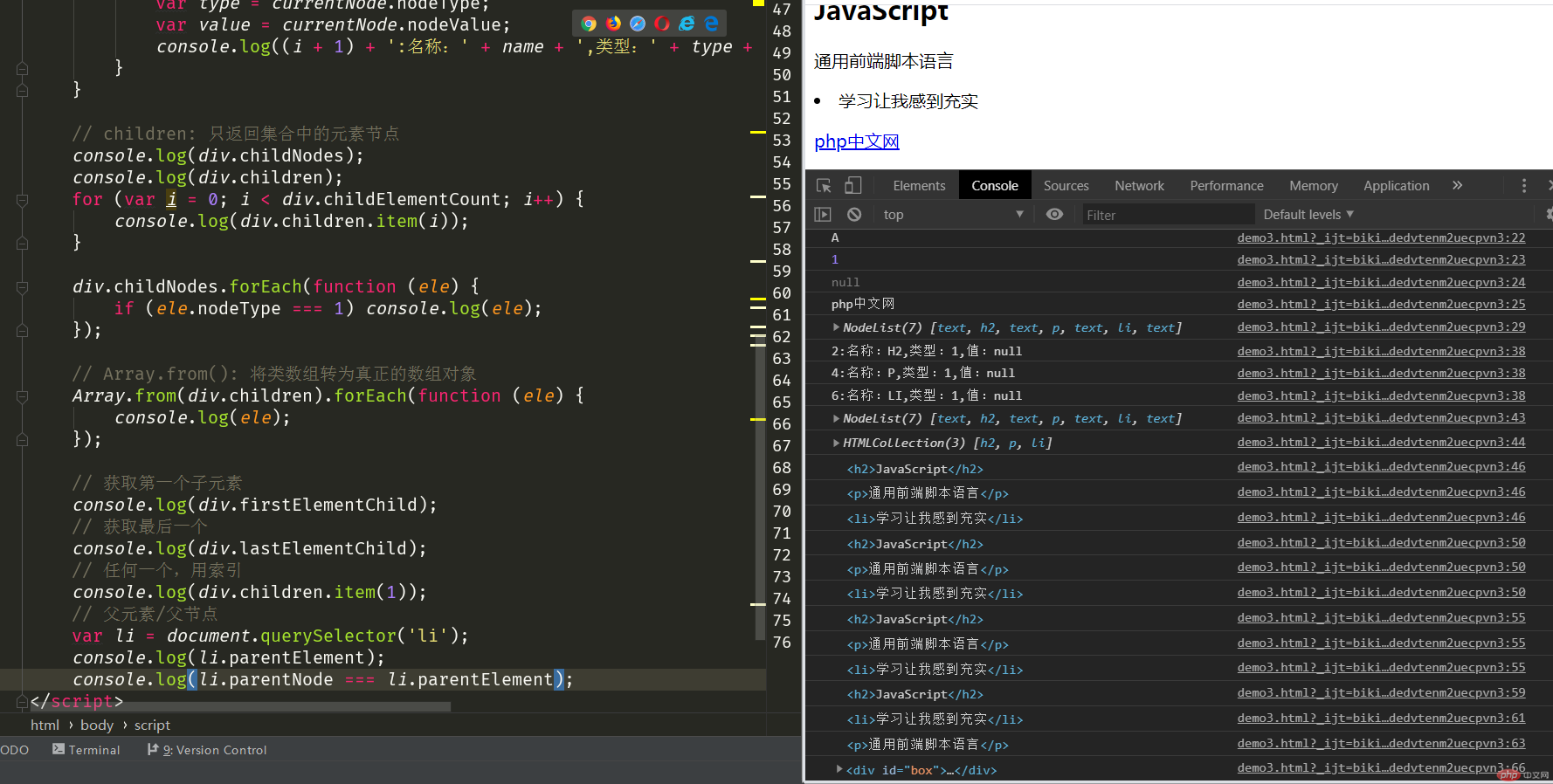The width and height of the screenshot is (1553, 784).
Task: Focus the console Filter input field
Action: tap(1168, 214)
